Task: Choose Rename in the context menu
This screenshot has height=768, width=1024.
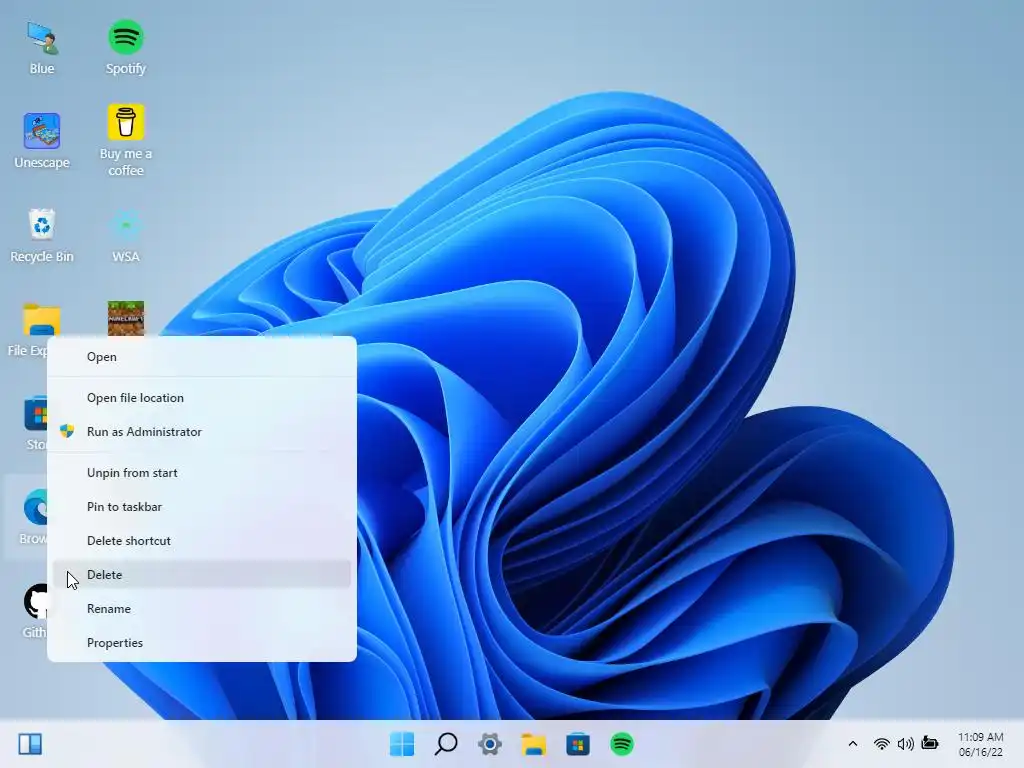Action: click(202, 609)
